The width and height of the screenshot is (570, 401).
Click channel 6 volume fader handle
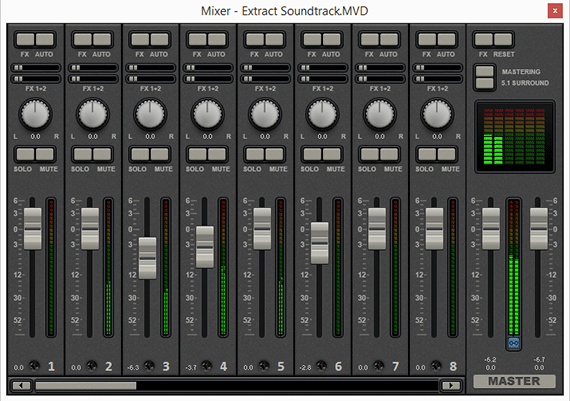[x=320, y=243]
